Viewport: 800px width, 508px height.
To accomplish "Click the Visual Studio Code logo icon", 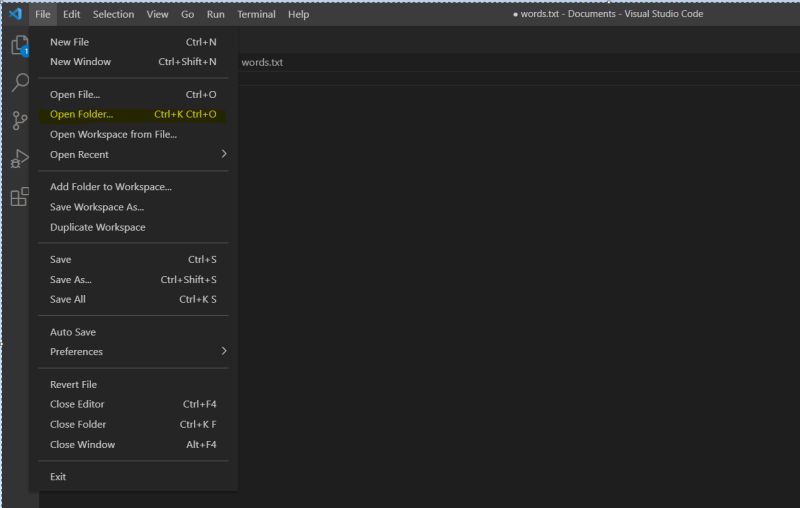I will pos(15,14).
